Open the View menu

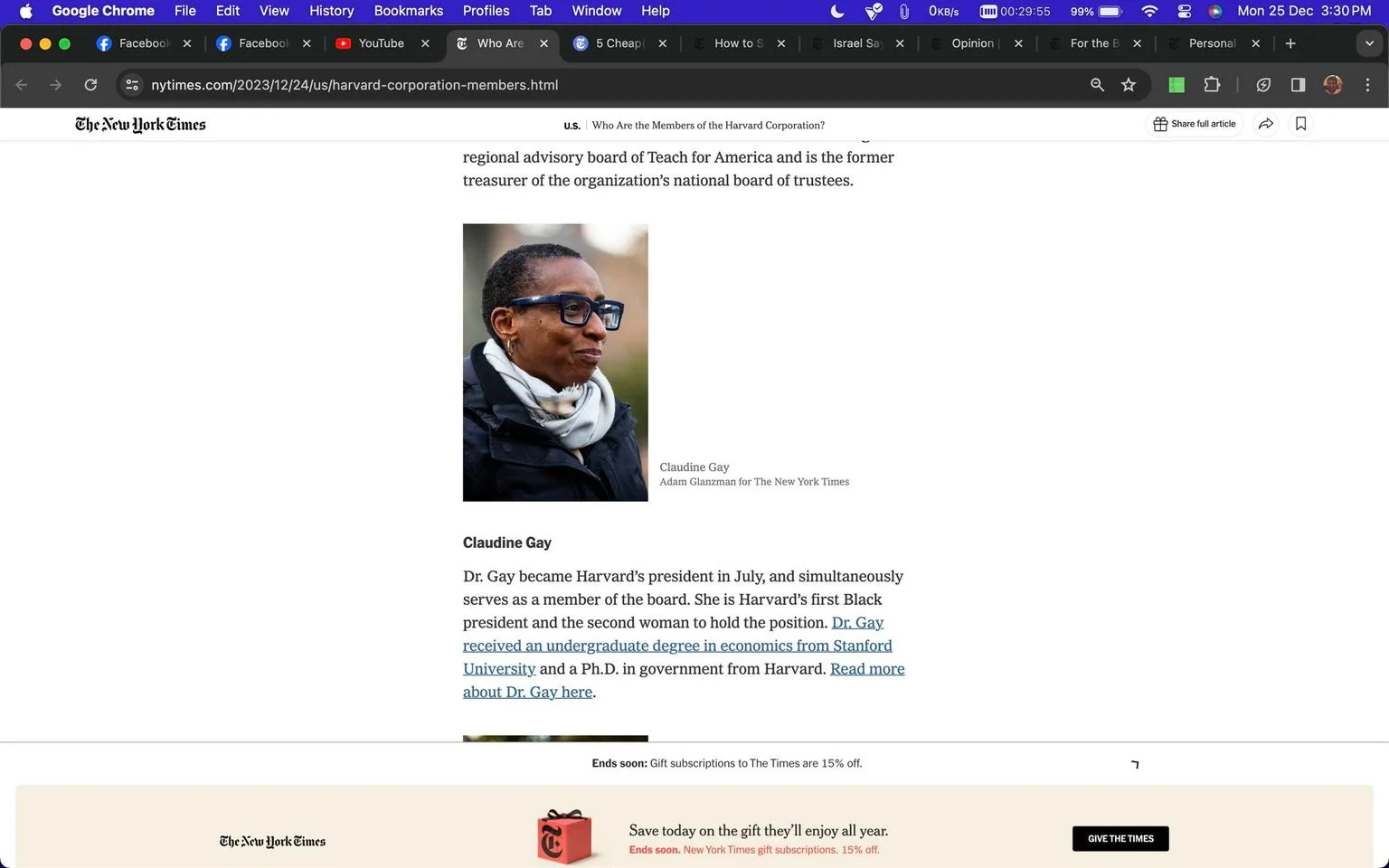[x=274, y=11]
